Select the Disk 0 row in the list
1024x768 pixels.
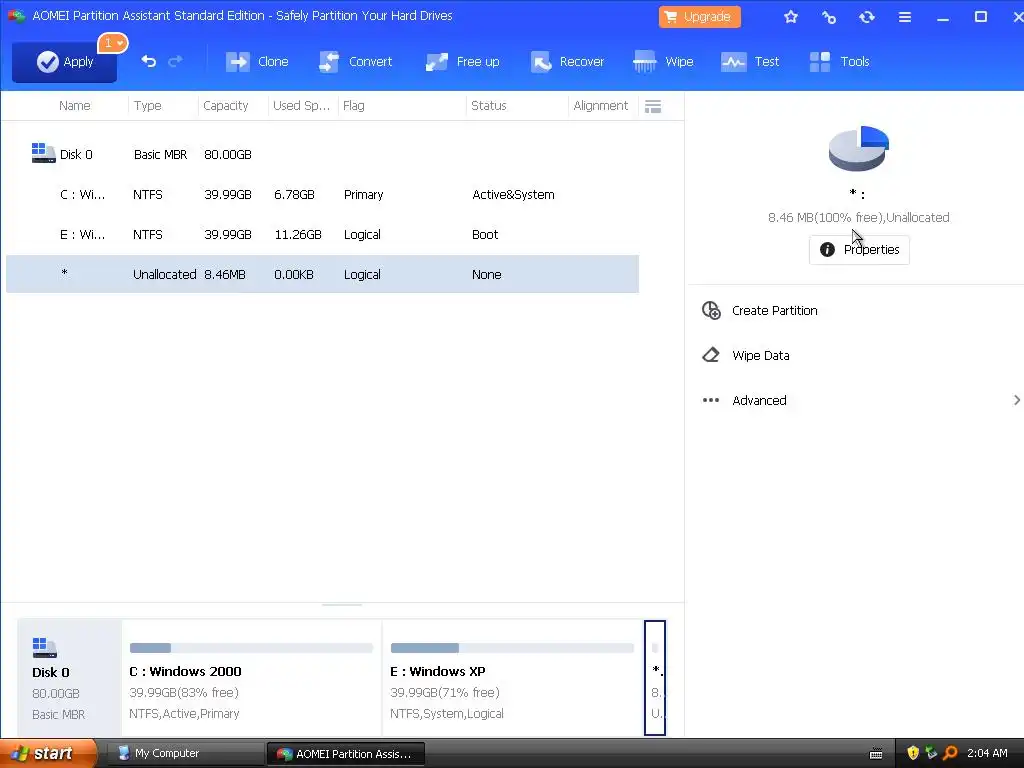[x=322, y=155]
